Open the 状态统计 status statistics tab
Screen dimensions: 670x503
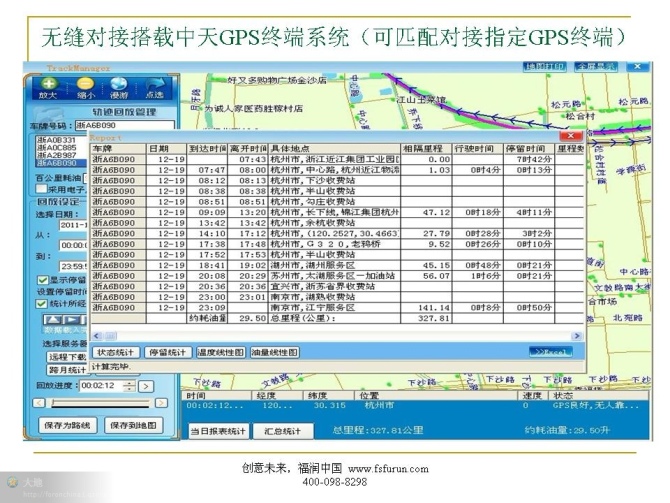[x=115, y=352]
